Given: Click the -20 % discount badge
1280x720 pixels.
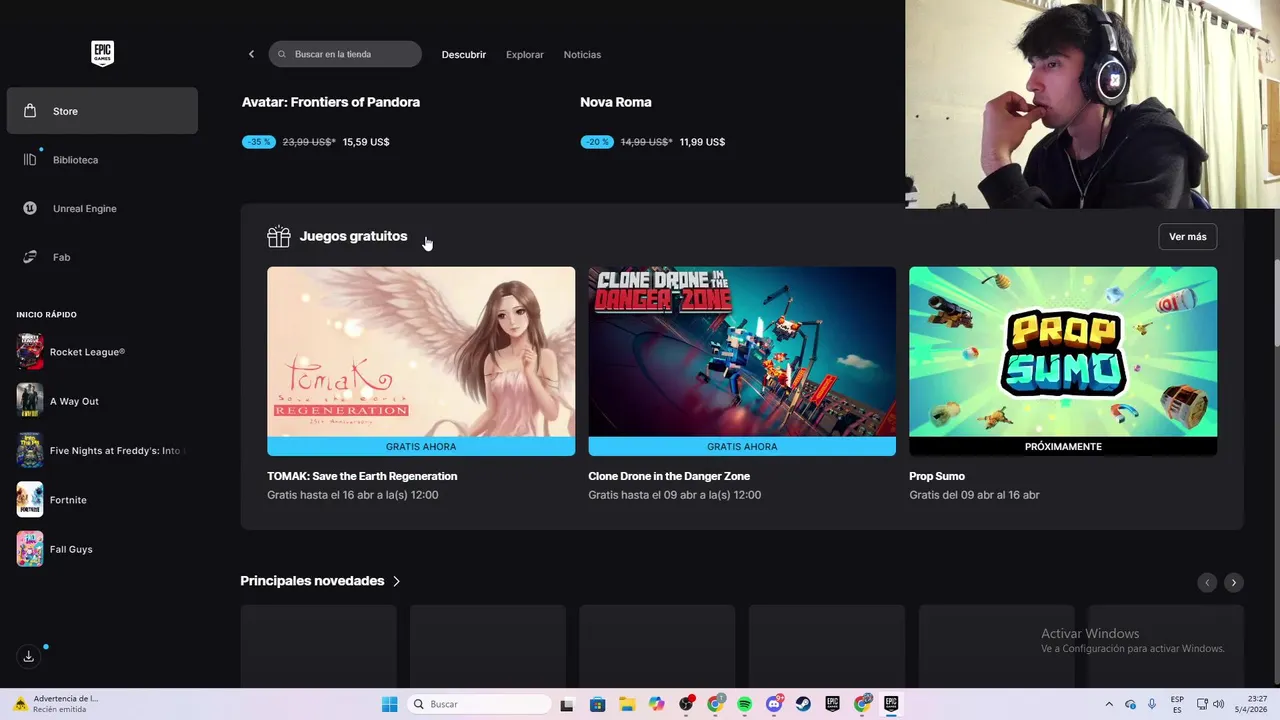Looking at the screenshot, I should point(597,142).
